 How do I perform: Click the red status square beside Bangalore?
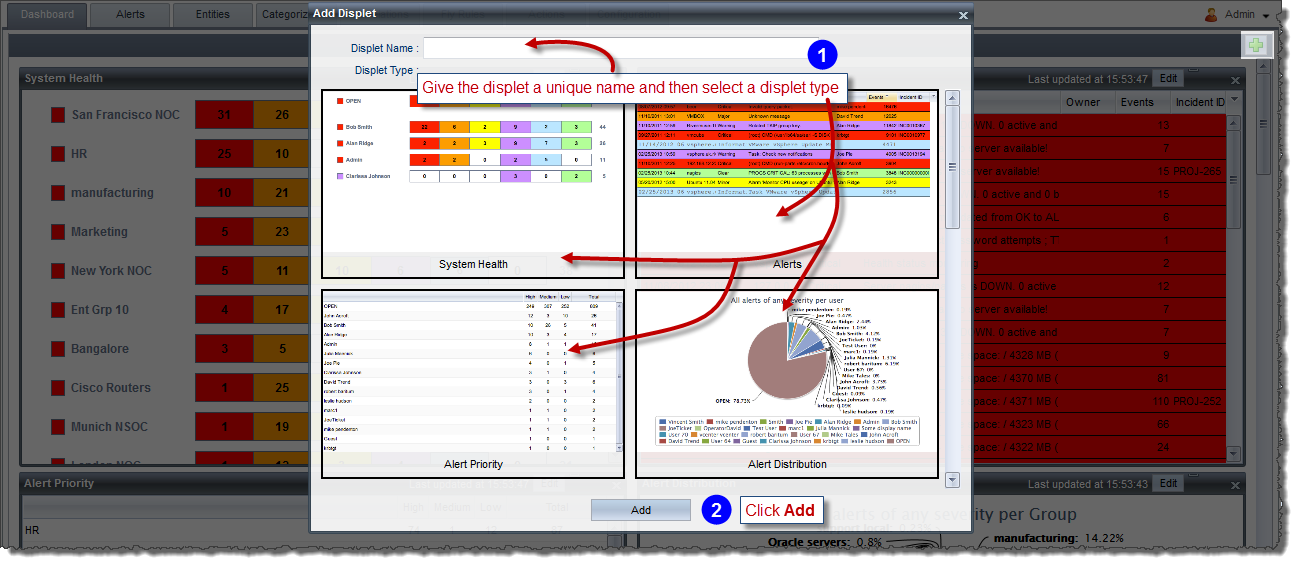click(x=58, y=349)
